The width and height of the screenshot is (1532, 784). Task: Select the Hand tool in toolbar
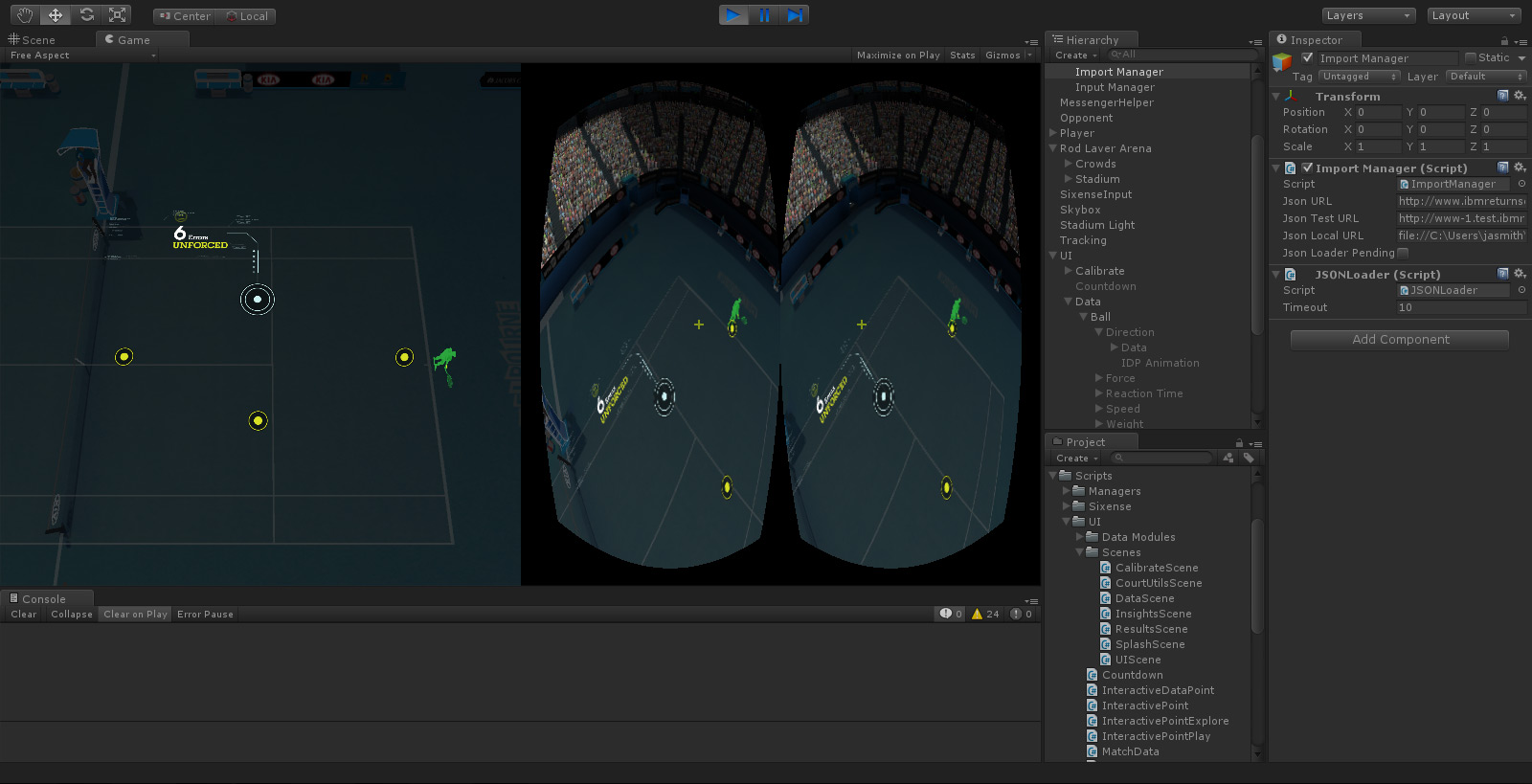click(x=25, y=15)
